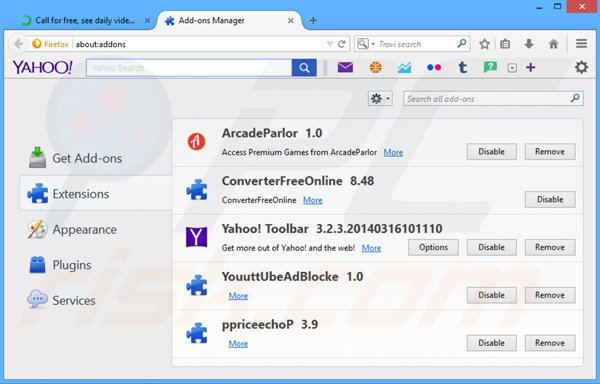Remove the ArcadeParlor extension
Screen dimensions: 600x384
click(x=550, y=152)
